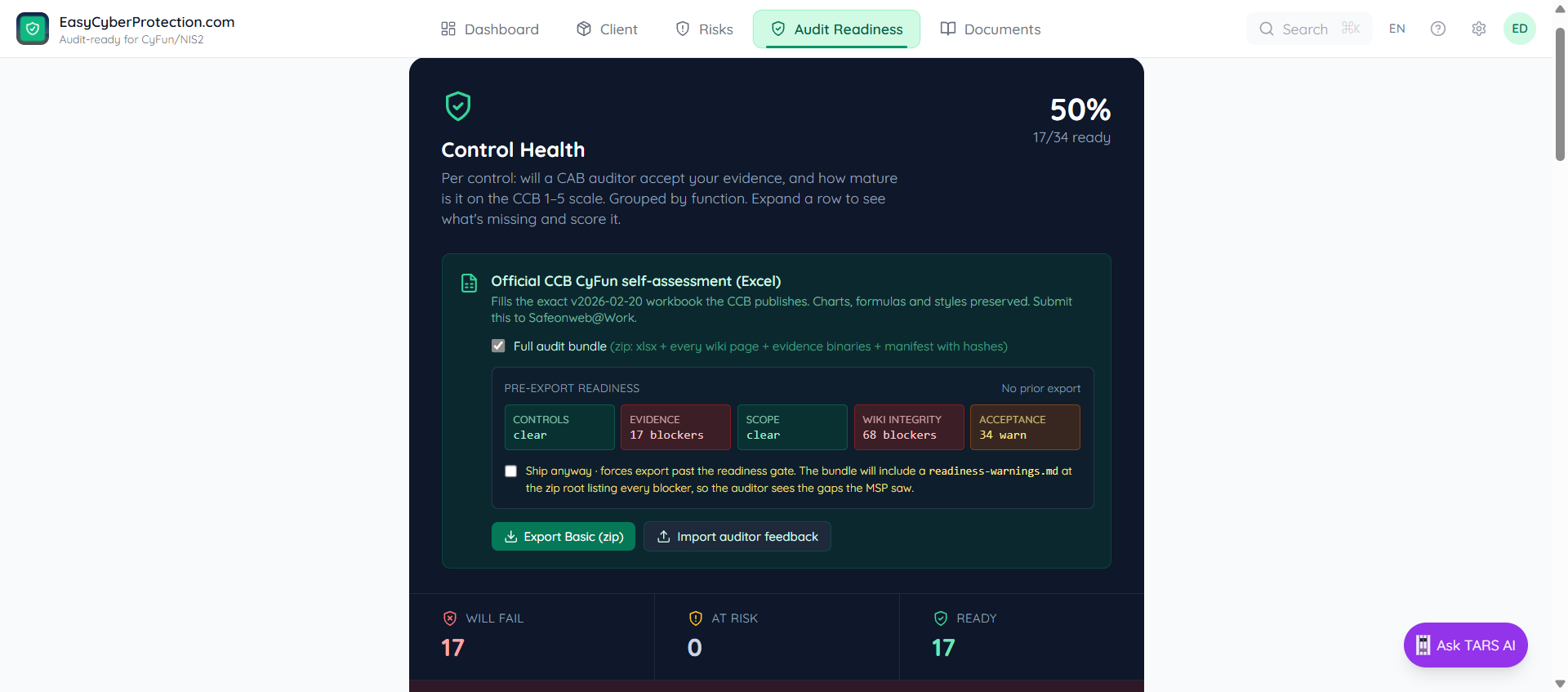1568x692 pixels.
Task: Click Export Basic (zip) button
Action: coord(563,536)
